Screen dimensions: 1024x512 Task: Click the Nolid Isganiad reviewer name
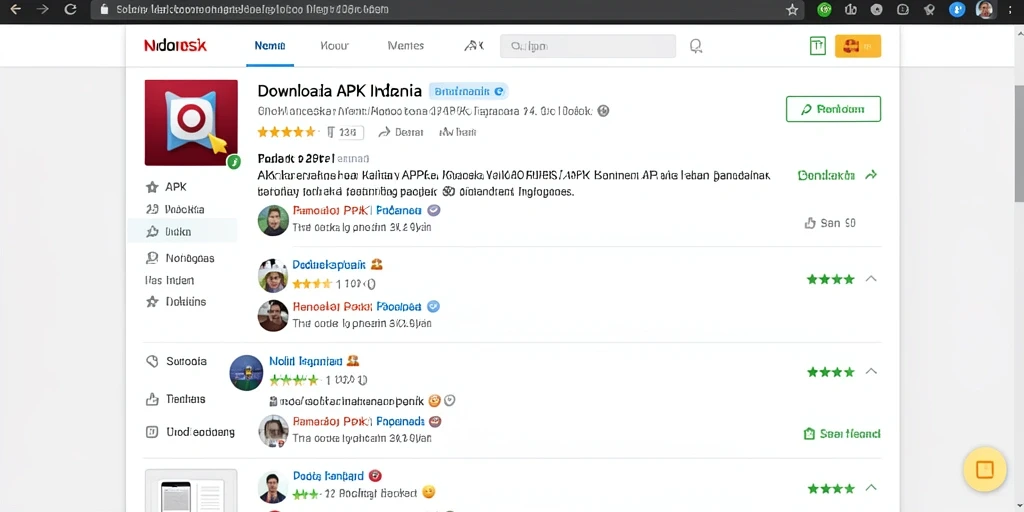click(x=305, y=361)
